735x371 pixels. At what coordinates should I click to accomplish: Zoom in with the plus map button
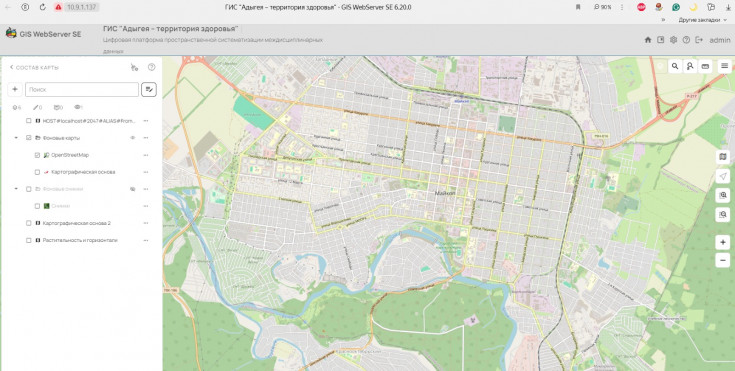click(723, 242)
